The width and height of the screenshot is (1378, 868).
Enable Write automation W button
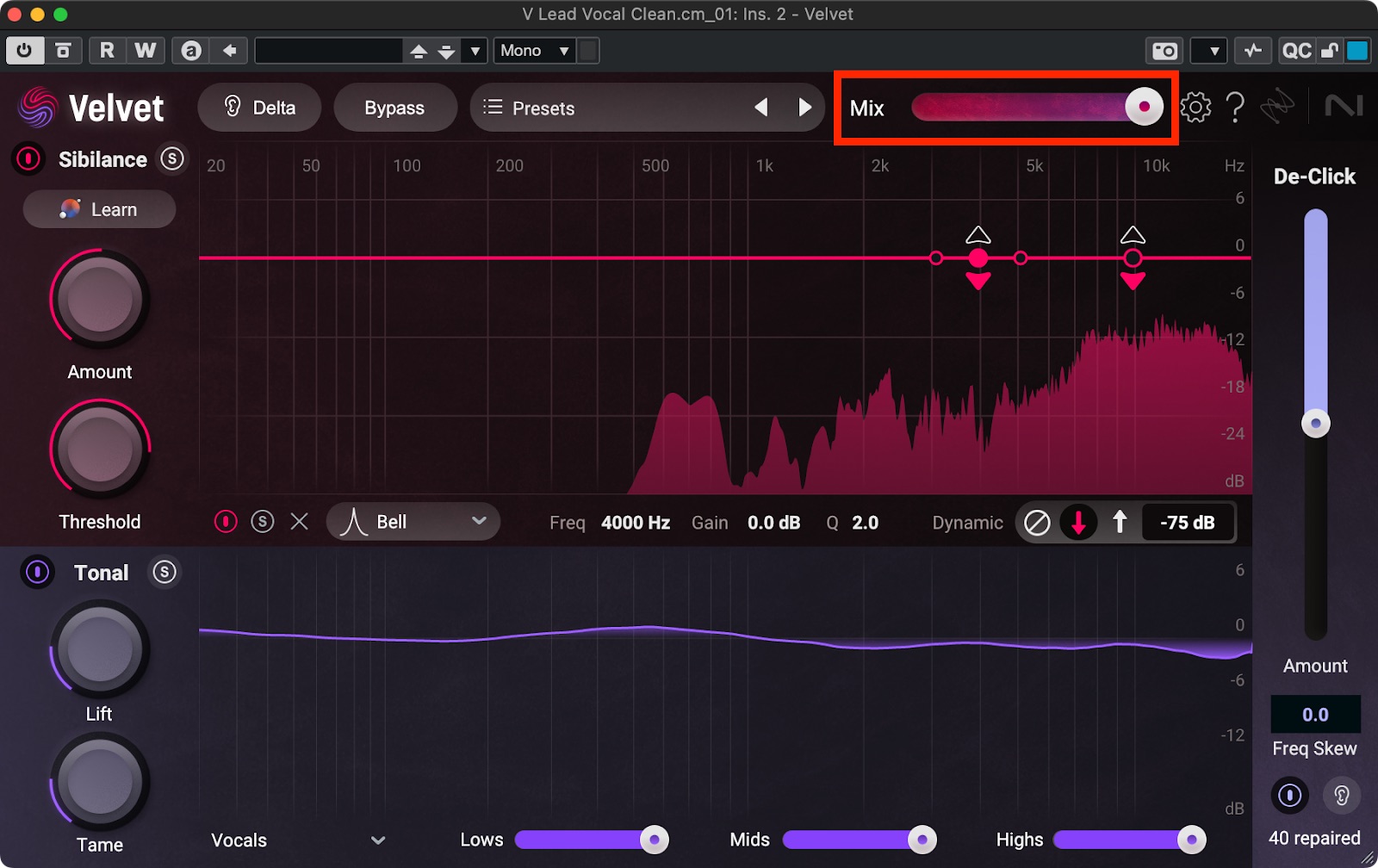(146, 50)
